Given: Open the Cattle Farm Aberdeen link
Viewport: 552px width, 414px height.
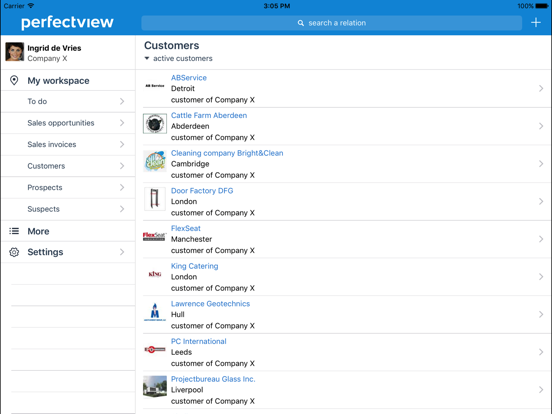Looking at the screenshot, I should pos(209,115).
